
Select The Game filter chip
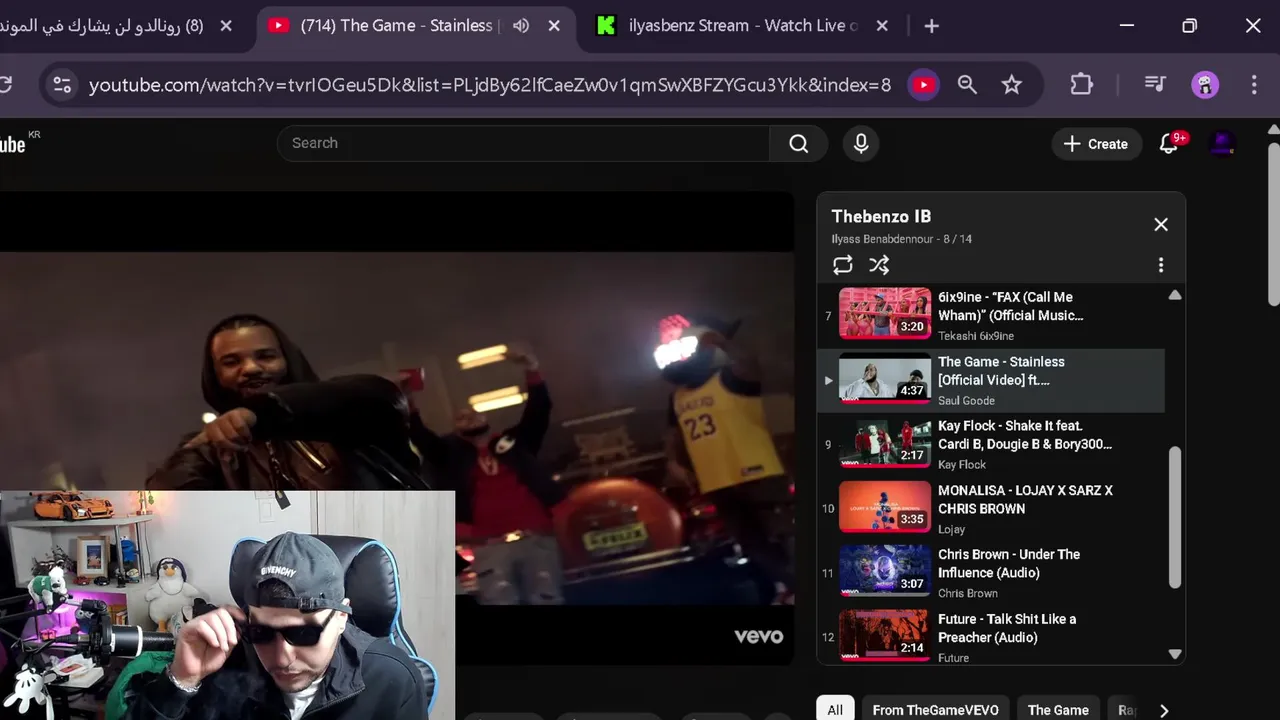[1058, 710]
